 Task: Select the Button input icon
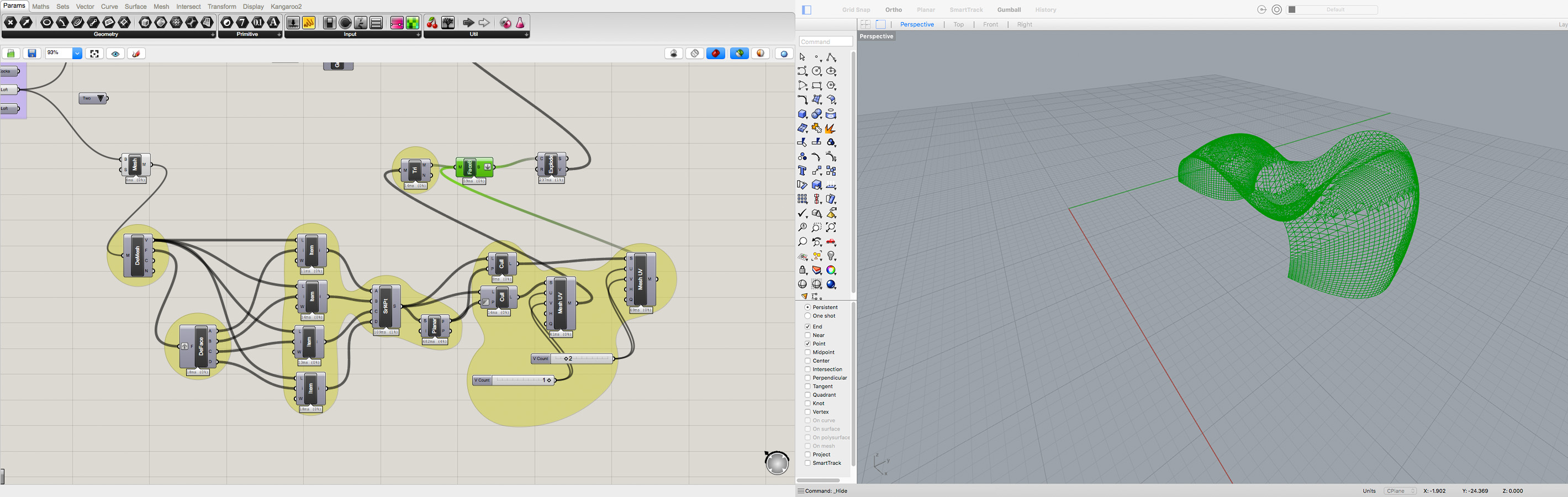click(345, 23)
